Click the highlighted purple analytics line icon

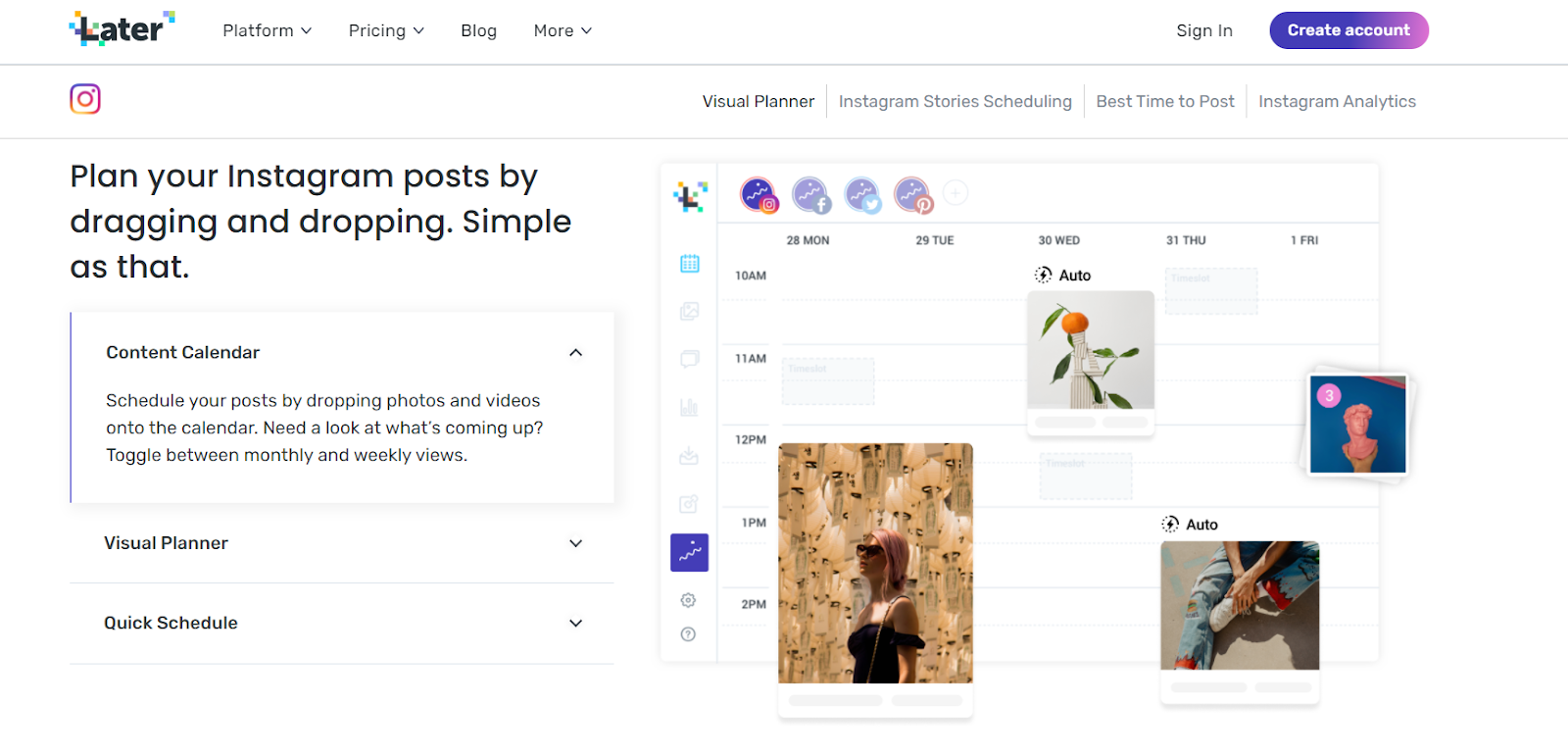(690, 553)
